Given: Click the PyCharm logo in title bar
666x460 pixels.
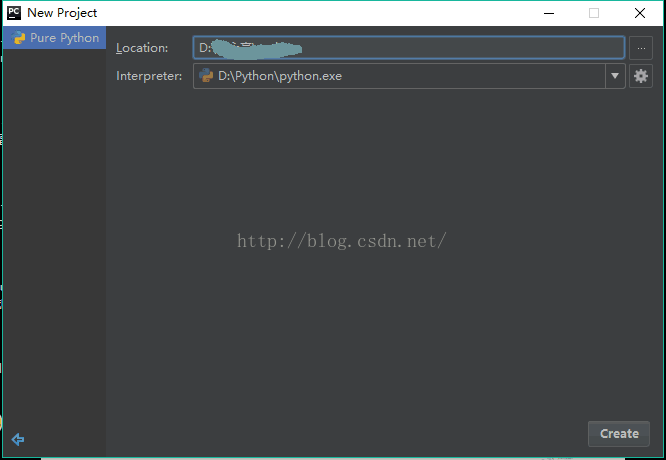Looking at the screenshot, I should point(14,13).
